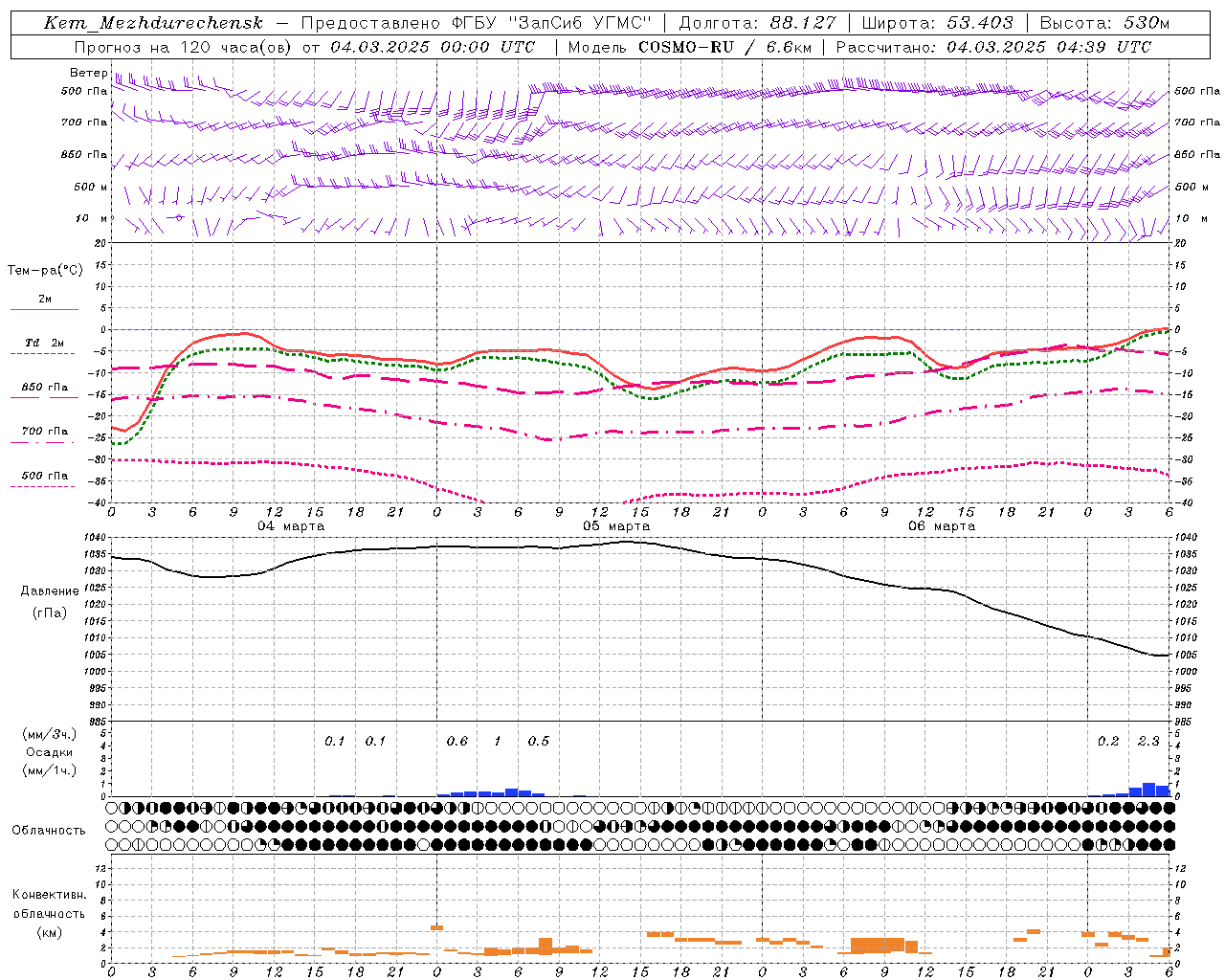Click the station name Kem_Mezhdurechensk in the header
This screenshot has height=980, width=1225.
[x=153, y=23]
